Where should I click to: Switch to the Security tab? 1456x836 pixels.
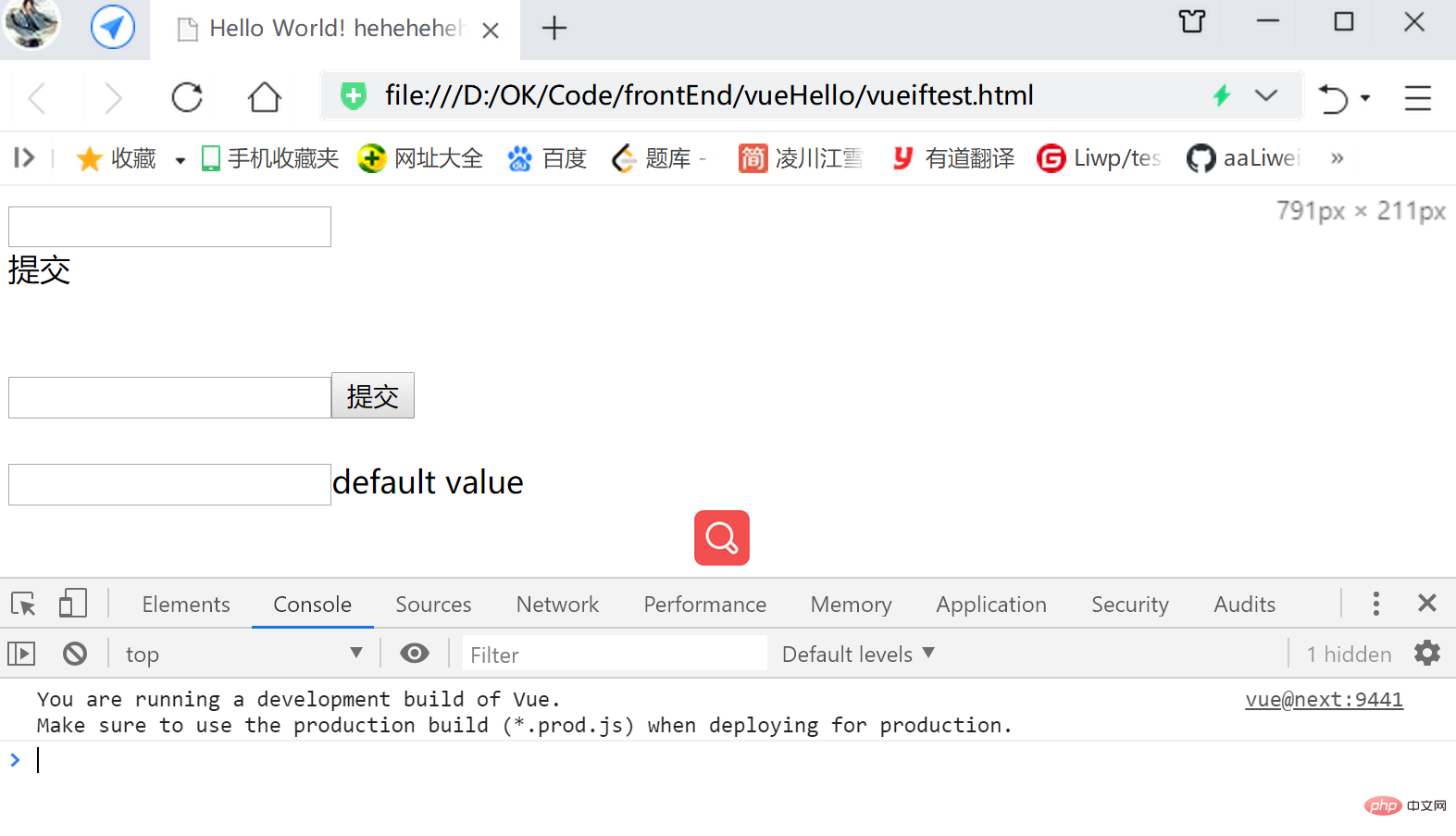coord(1130,605)
